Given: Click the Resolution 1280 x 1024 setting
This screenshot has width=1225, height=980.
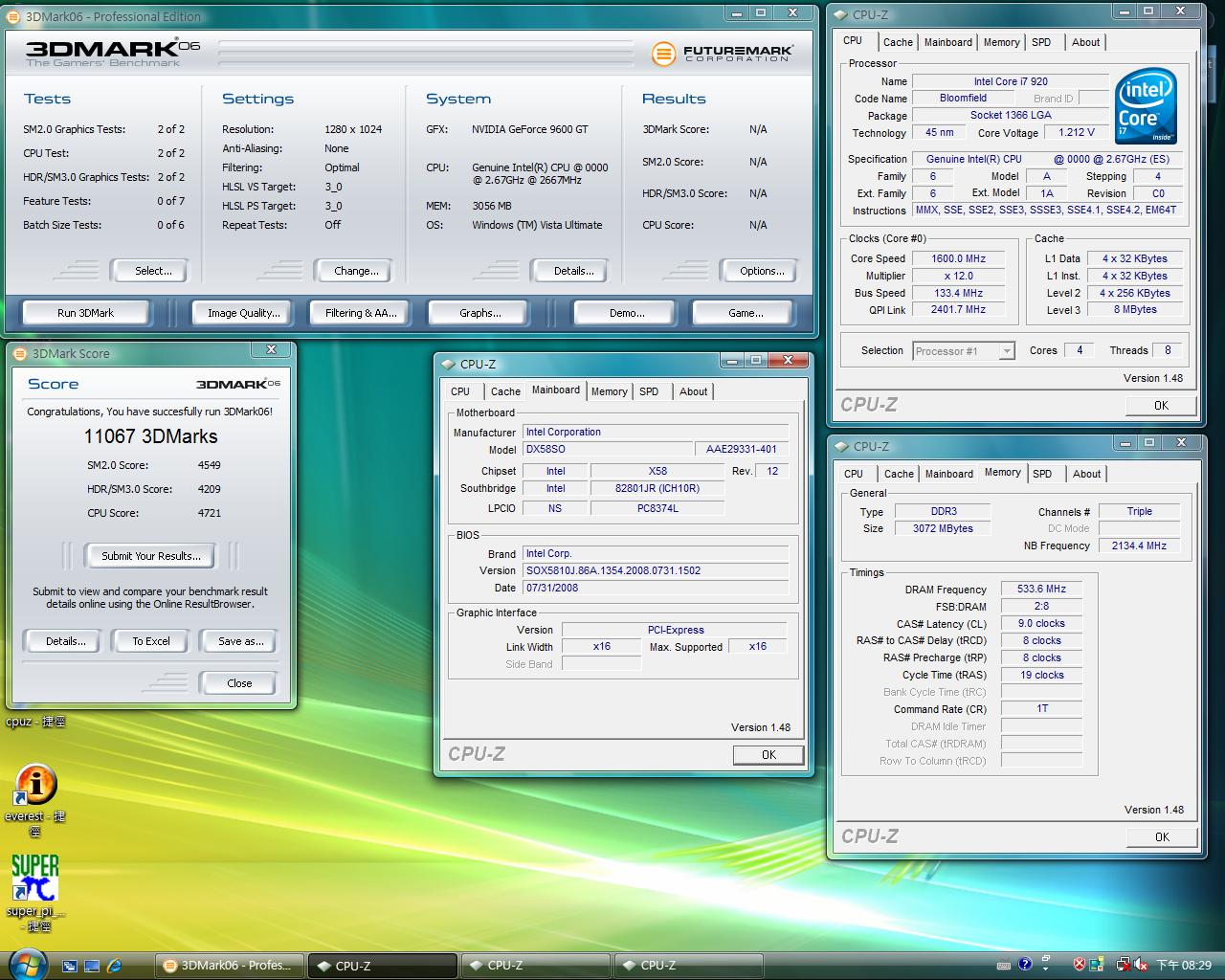Looking at the screenshot, I should click(x=353, y=129).
